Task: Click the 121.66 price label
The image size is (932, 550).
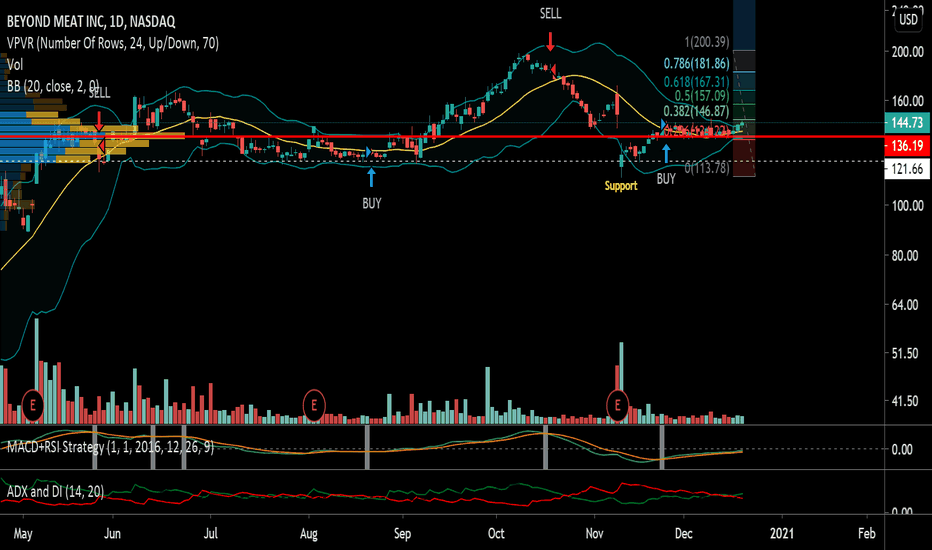Action: tap(907, 169)
